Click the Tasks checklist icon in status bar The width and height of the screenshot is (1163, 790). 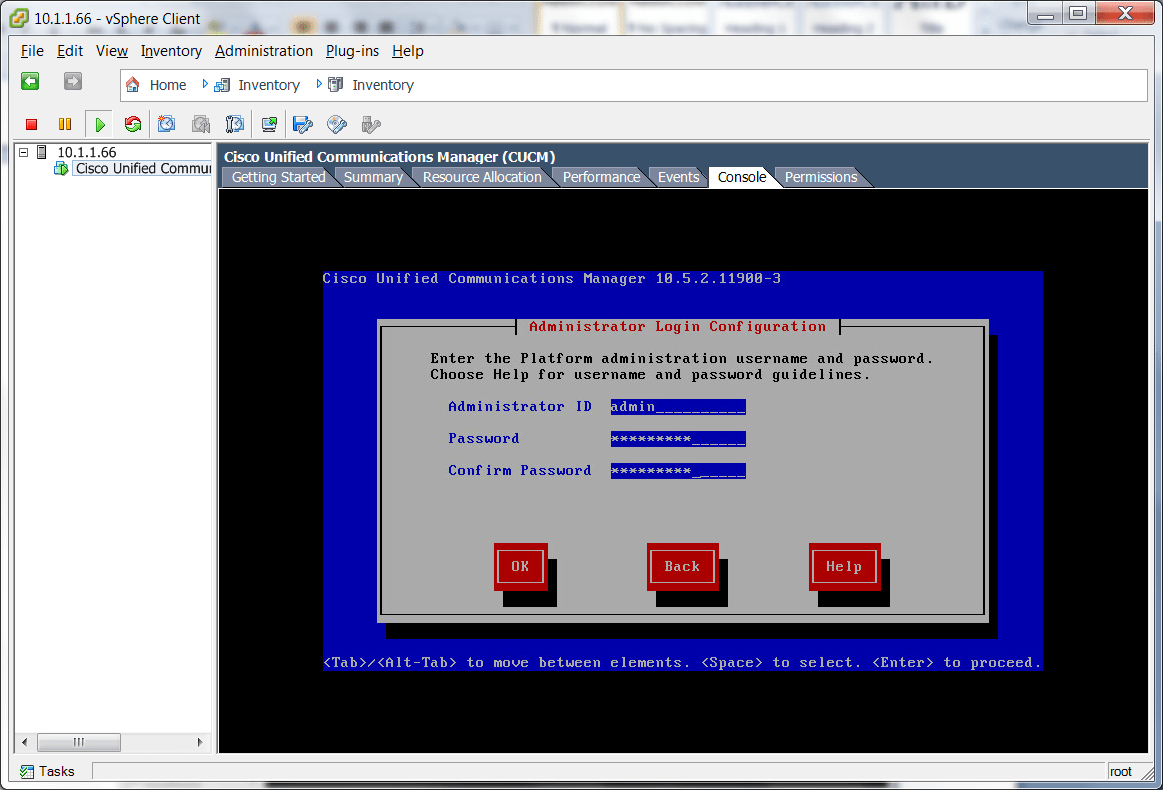[x=27, y=771]
